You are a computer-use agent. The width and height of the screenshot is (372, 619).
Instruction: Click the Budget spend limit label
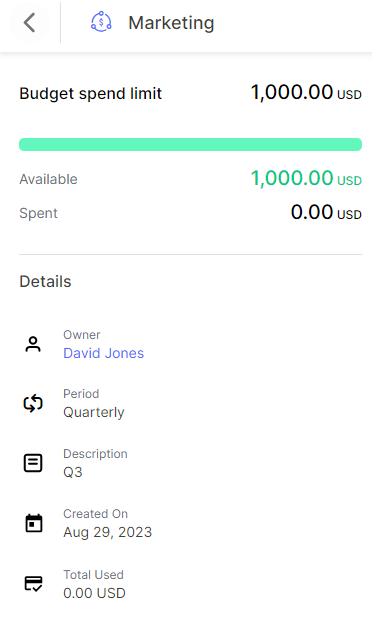[90, 94]
